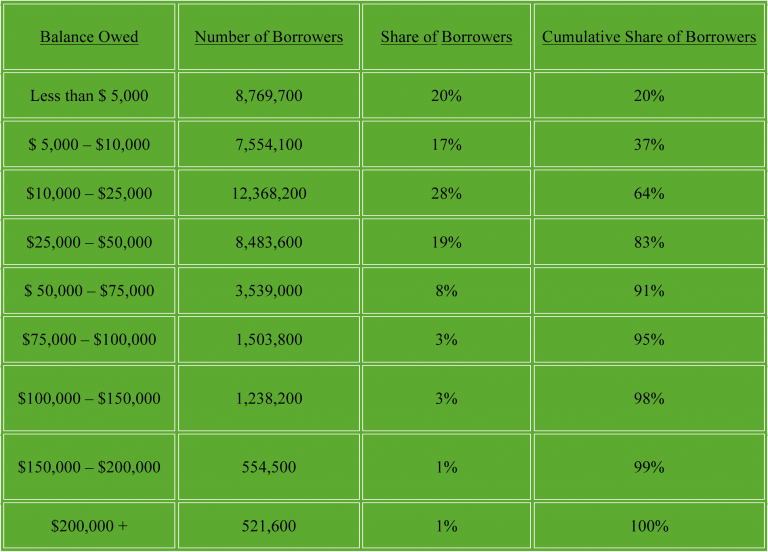Screen dimensions: 768x552
Task: Select the 8,769,700 borrowers cell
Action: click(x=269, y=95)
